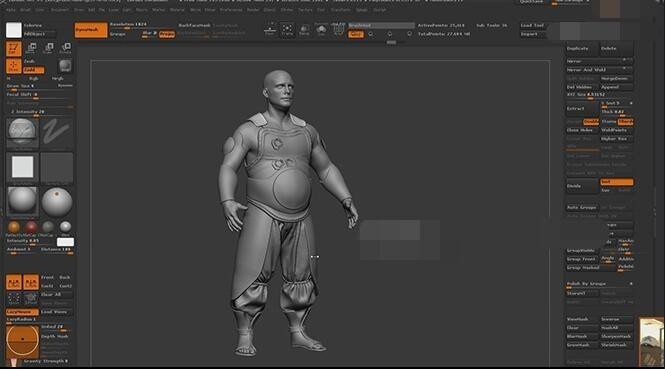Click the dotted icon below symmetry icons
665x369 pixels.
pos(14,299)
